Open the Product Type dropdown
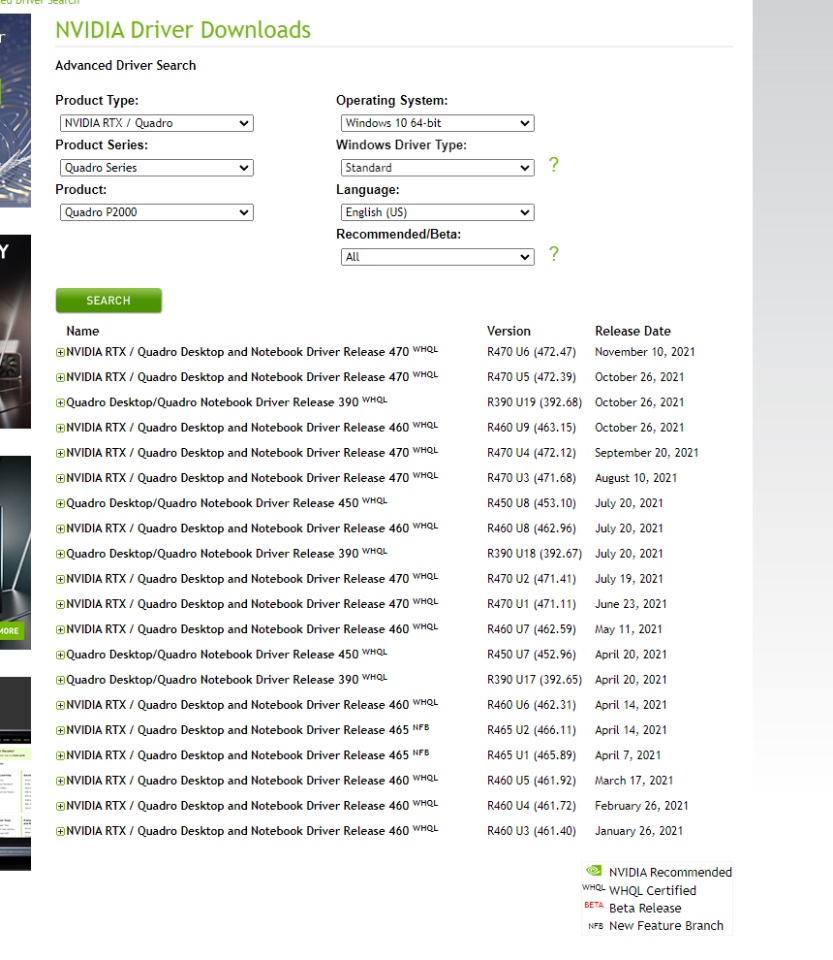This screenshot has height=960, width=833. (x=157, y=123)
